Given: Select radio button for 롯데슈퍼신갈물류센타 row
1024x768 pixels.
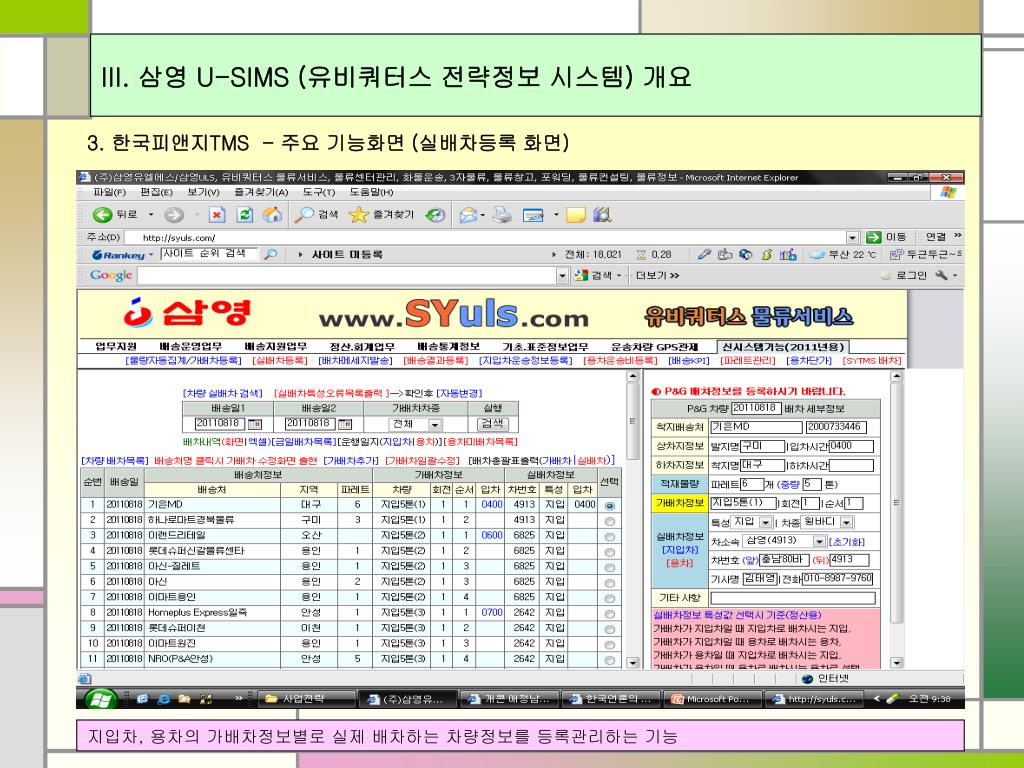Looking at the screenshot, I should (609, 552).
